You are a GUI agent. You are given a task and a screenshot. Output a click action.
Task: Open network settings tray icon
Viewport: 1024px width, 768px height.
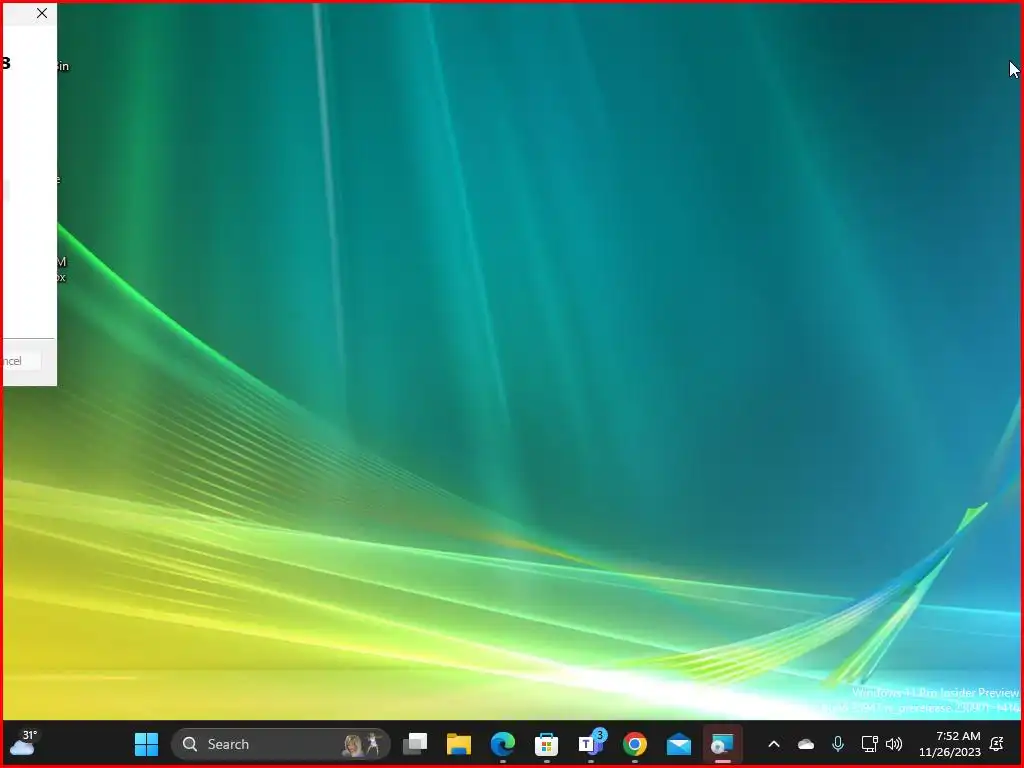[869, 744]
